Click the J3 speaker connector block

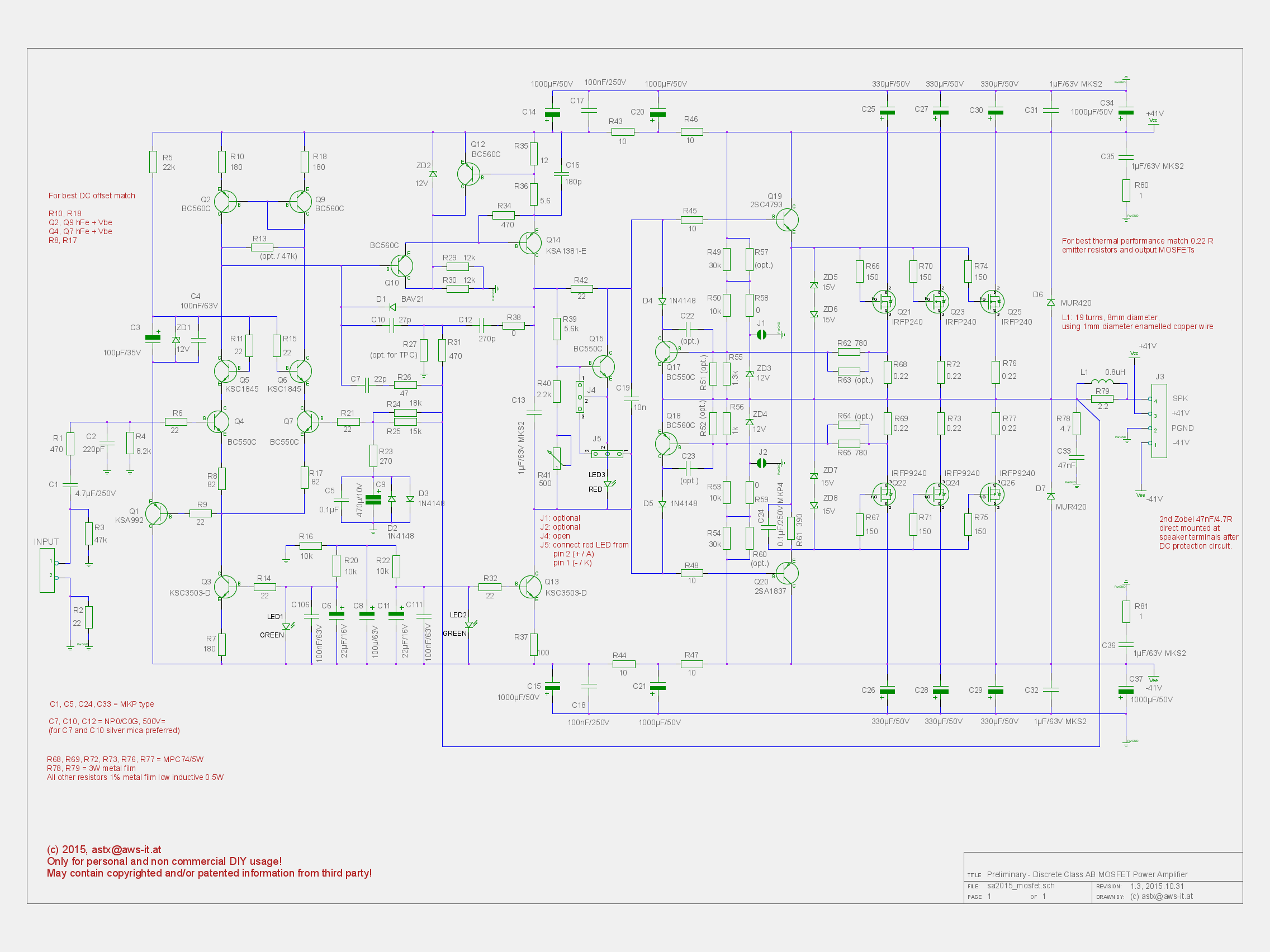(x=1159, y=421)
